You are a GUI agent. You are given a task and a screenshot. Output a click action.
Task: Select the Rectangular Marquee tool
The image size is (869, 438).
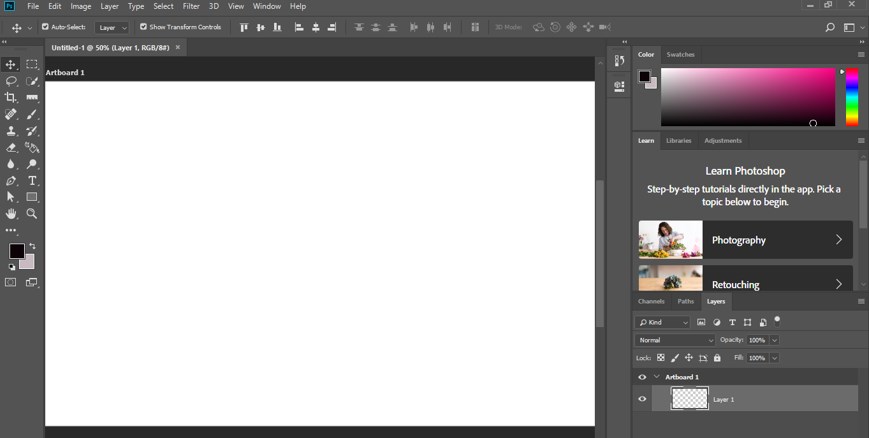32,64
